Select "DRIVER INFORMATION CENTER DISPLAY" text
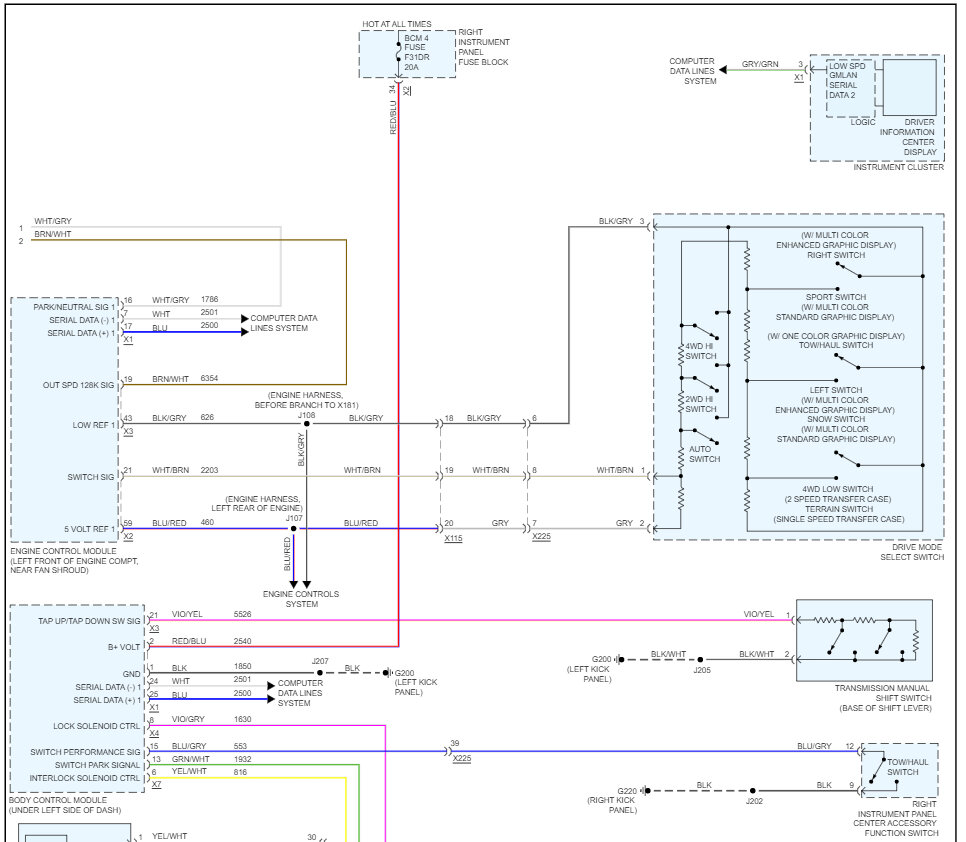This screenshot has height=842, width=966. (x=907, y=137)
